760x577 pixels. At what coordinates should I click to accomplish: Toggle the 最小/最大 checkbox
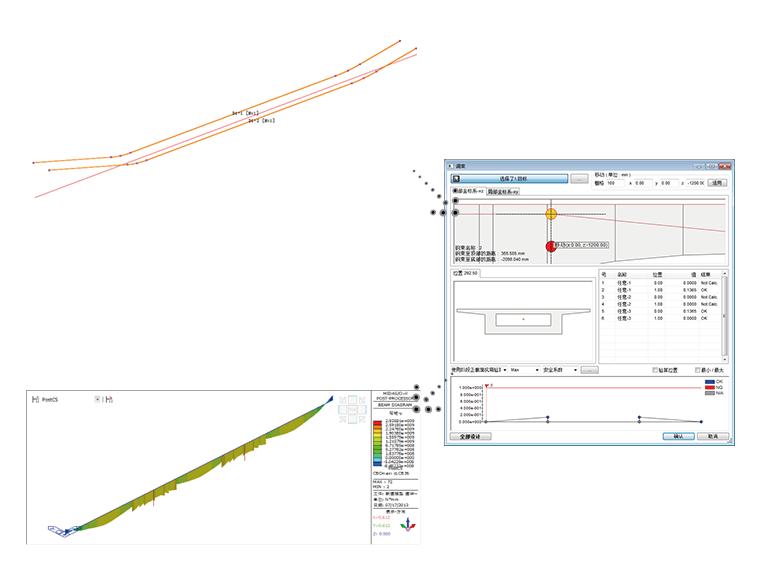(x=697, y=370)
